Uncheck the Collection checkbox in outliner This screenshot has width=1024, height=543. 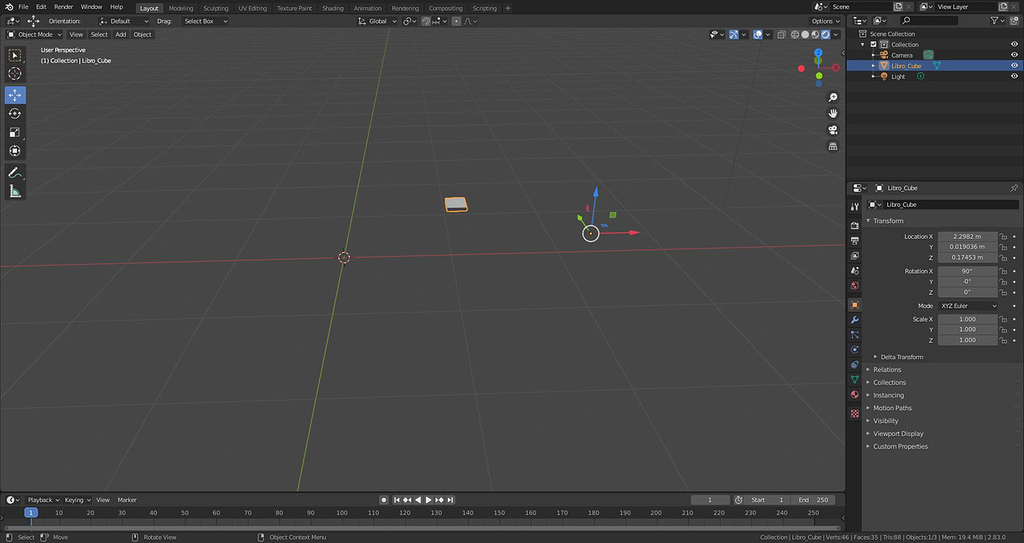[x=873, y=44]
